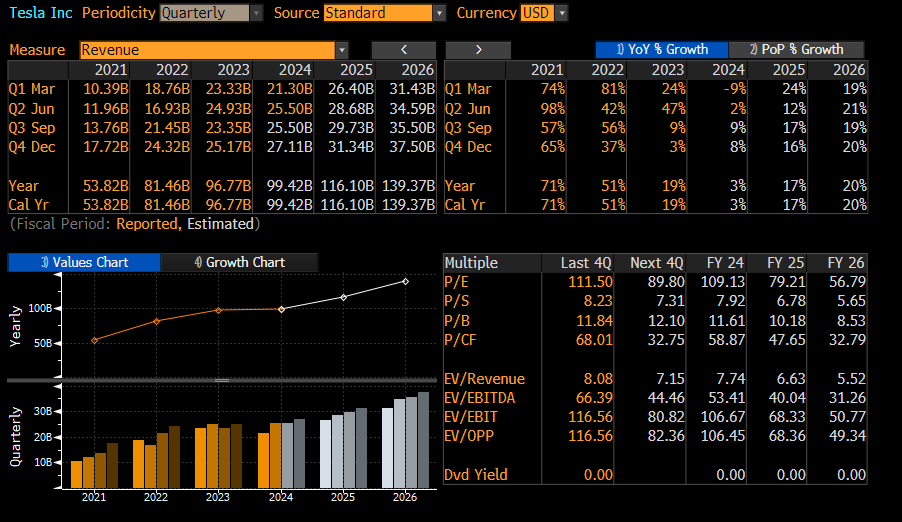
Task: Open the Values Chart tab
Action: tap(84, 262)
